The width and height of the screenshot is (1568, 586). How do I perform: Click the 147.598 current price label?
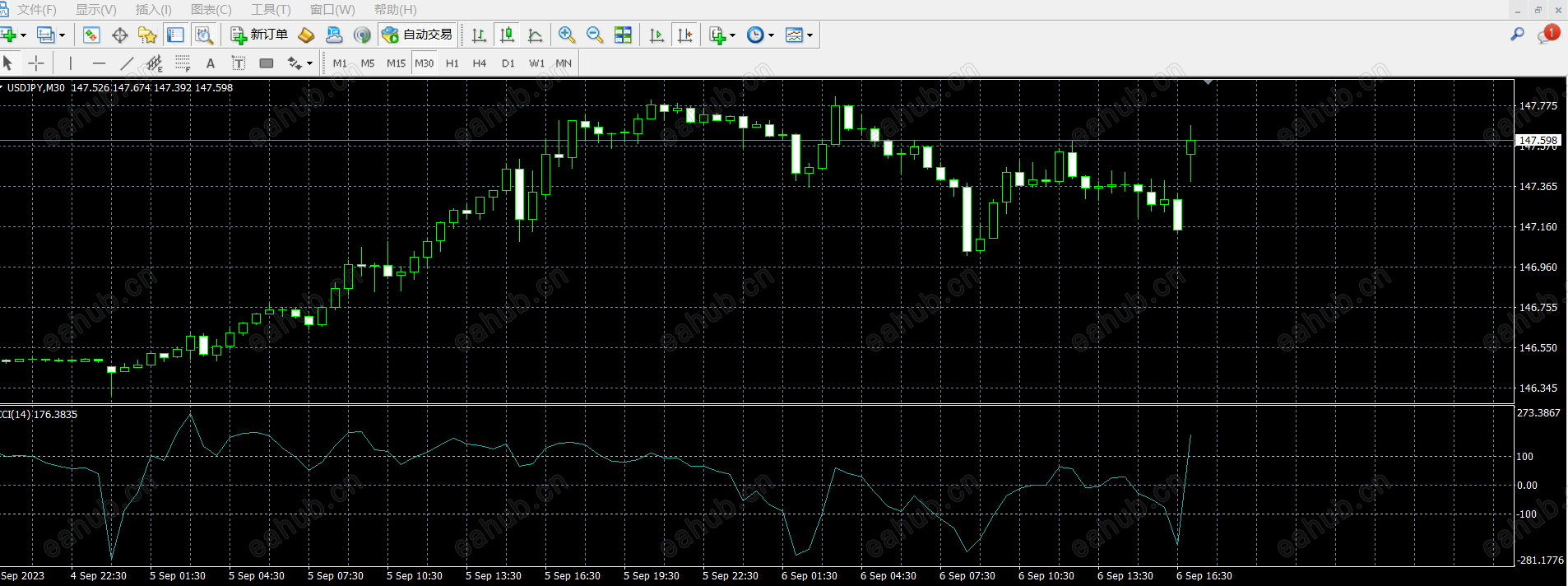tap(1538, 141)
